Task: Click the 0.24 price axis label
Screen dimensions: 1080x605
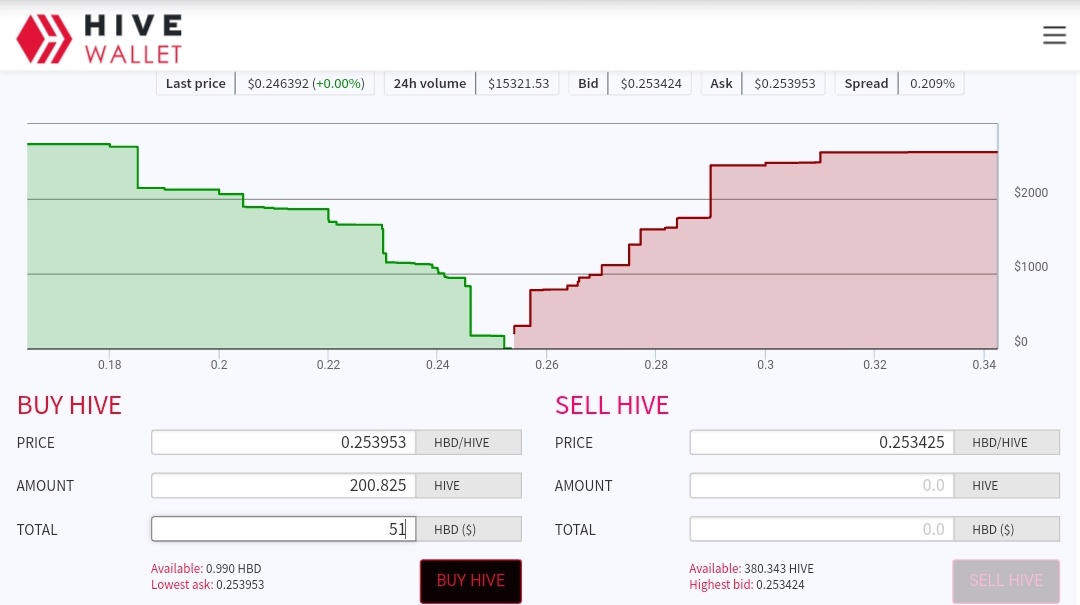Action: 437,365
